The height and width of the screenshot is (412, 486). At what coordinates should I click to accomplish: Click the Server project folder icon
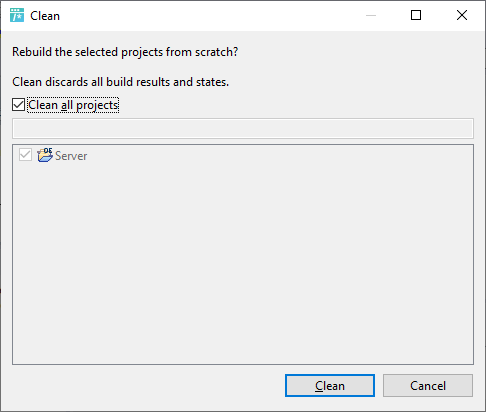click(x=45, y=155)
